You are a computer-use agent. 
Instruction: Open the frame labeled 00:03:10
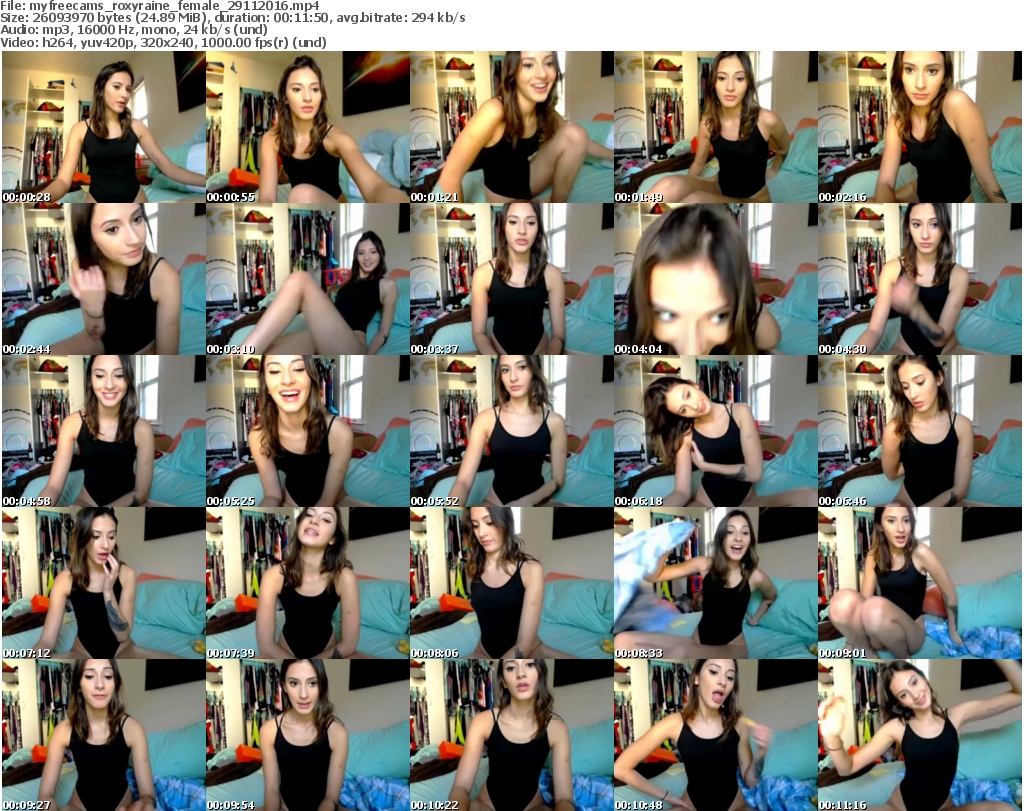(x=307, y=279)
